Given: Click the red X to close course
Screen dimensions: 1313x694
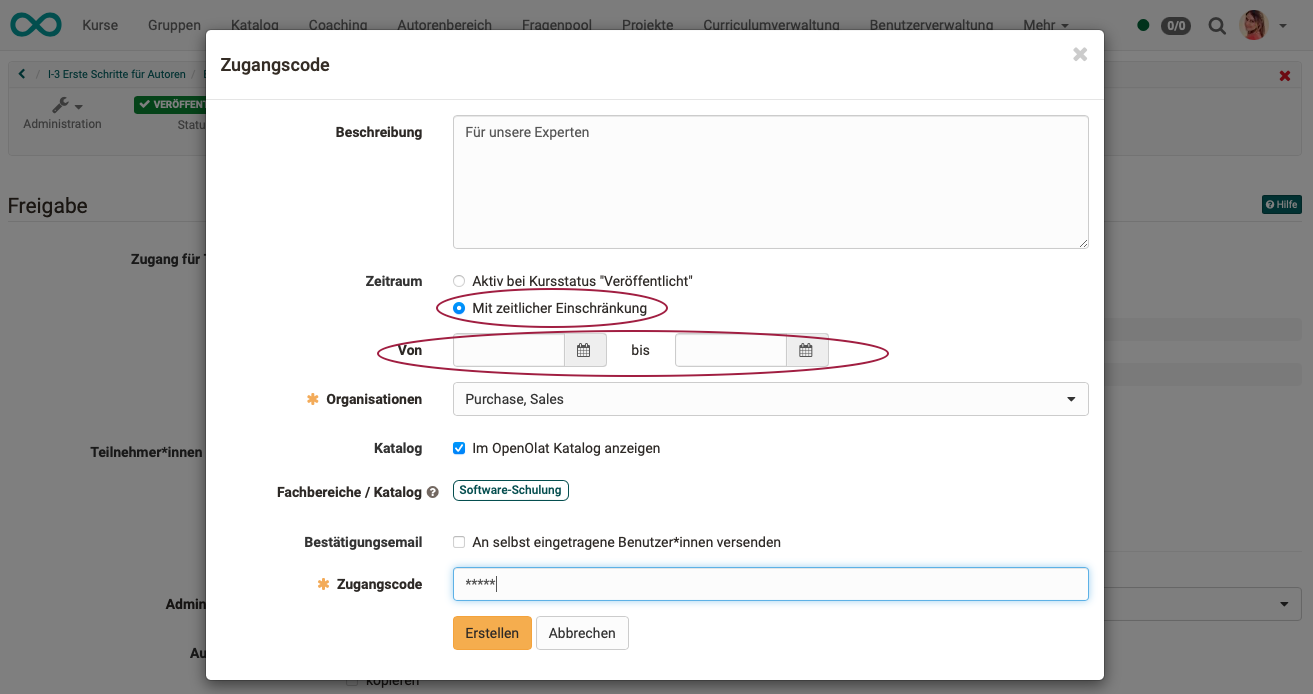Looking at the screenshot, I should point(1285,76).
